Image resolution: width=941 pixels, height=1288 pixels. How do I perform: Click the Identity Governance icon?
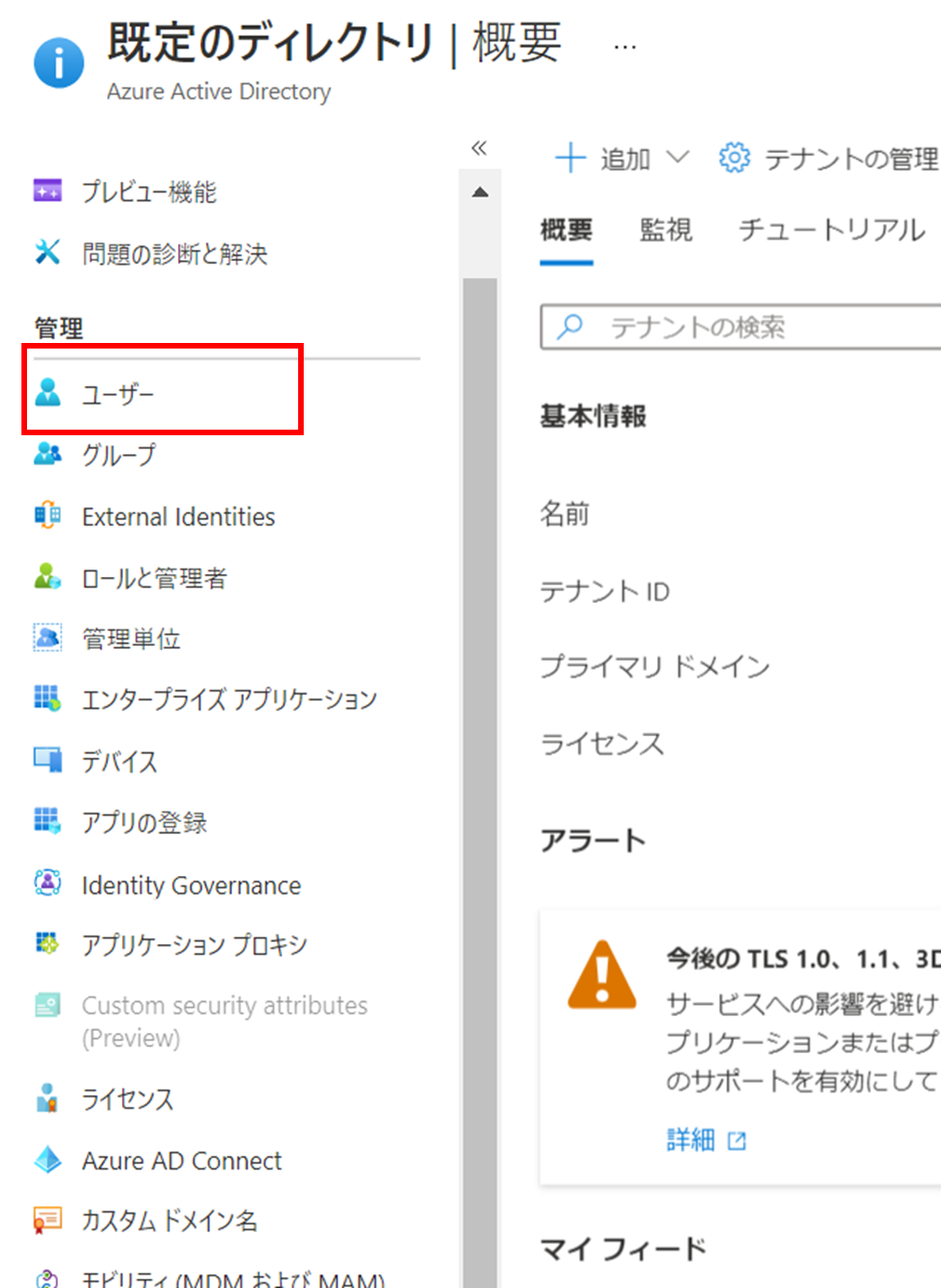click(x=48, y=883)
